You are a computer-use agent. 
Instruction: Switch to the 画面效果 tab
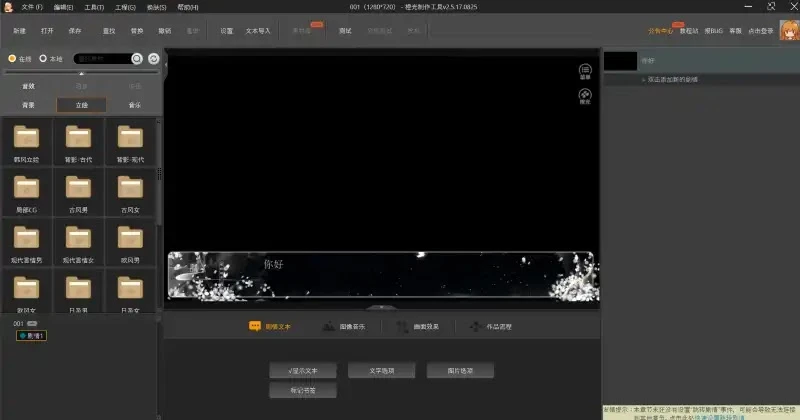(418, 327)
